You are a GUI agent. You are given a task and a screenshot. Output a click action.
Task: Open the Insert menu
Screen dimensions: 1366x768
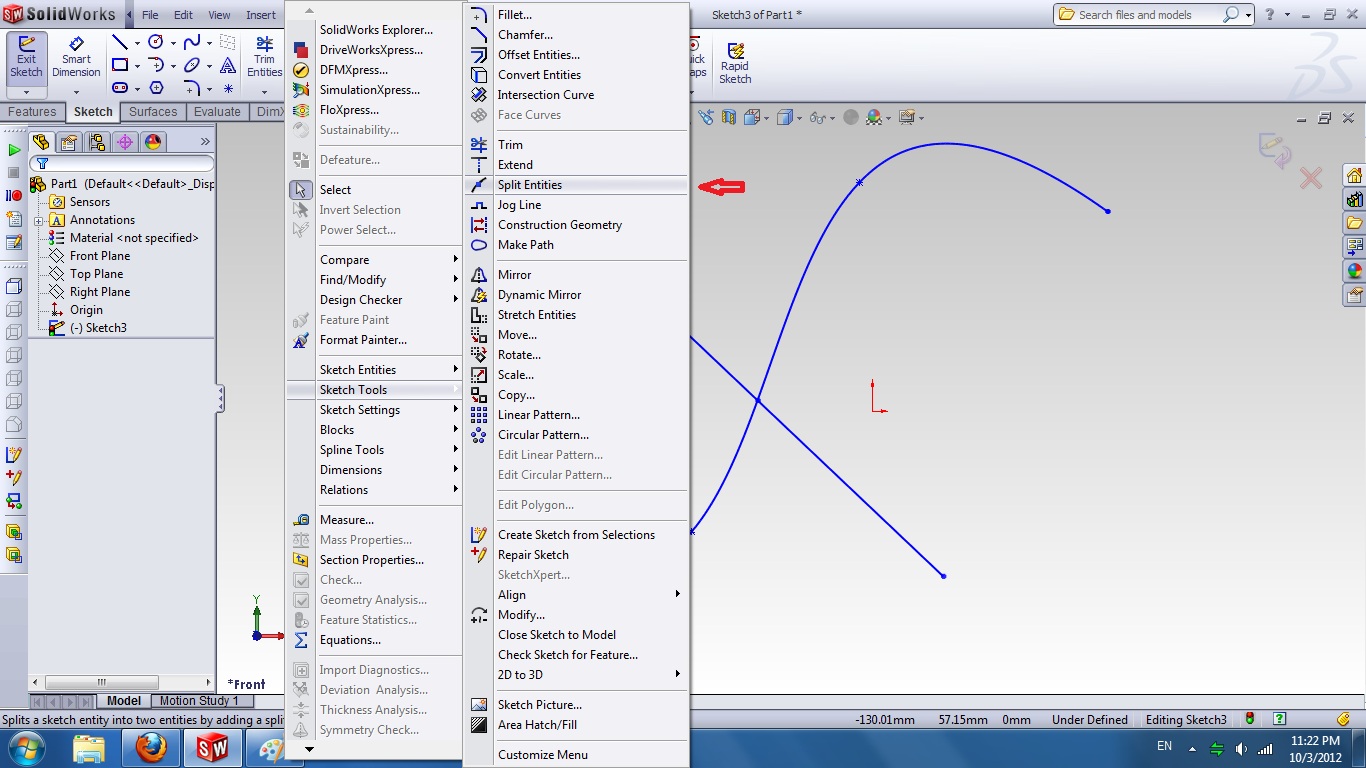tap(261, 15)
